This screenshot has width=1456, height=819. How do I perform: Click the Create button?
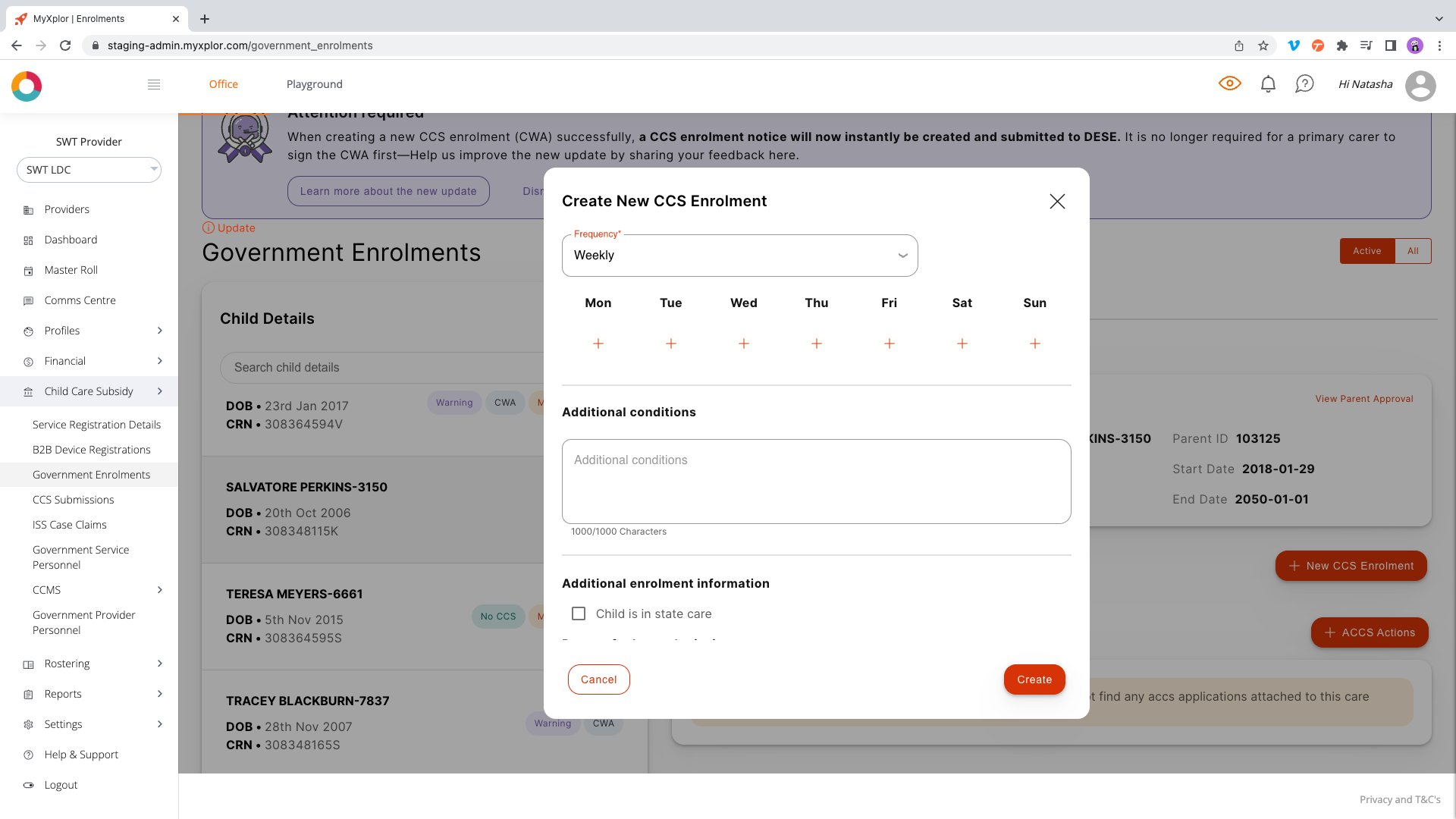point(1034,679)
